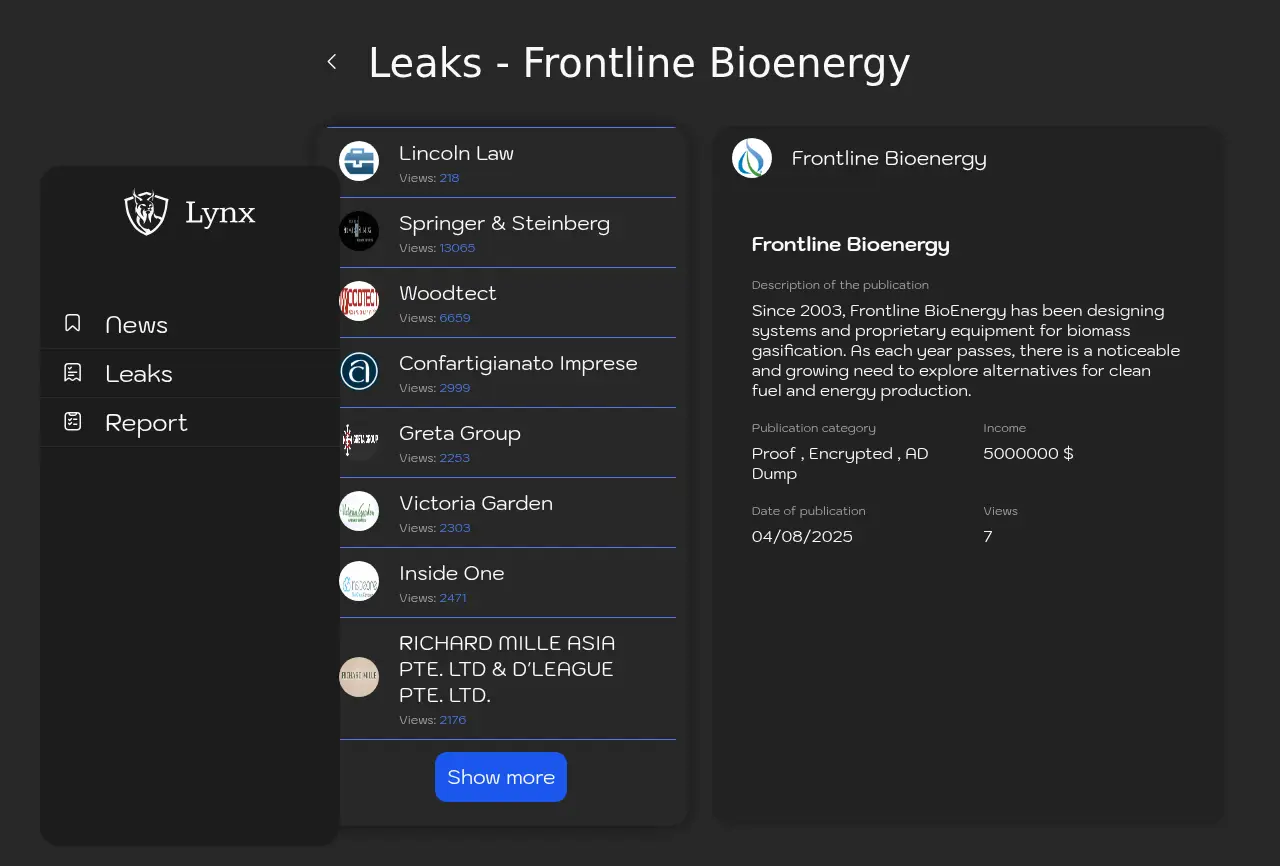Go to the Report menu item
Screen dimensions: 1280x866
(146, 423)
